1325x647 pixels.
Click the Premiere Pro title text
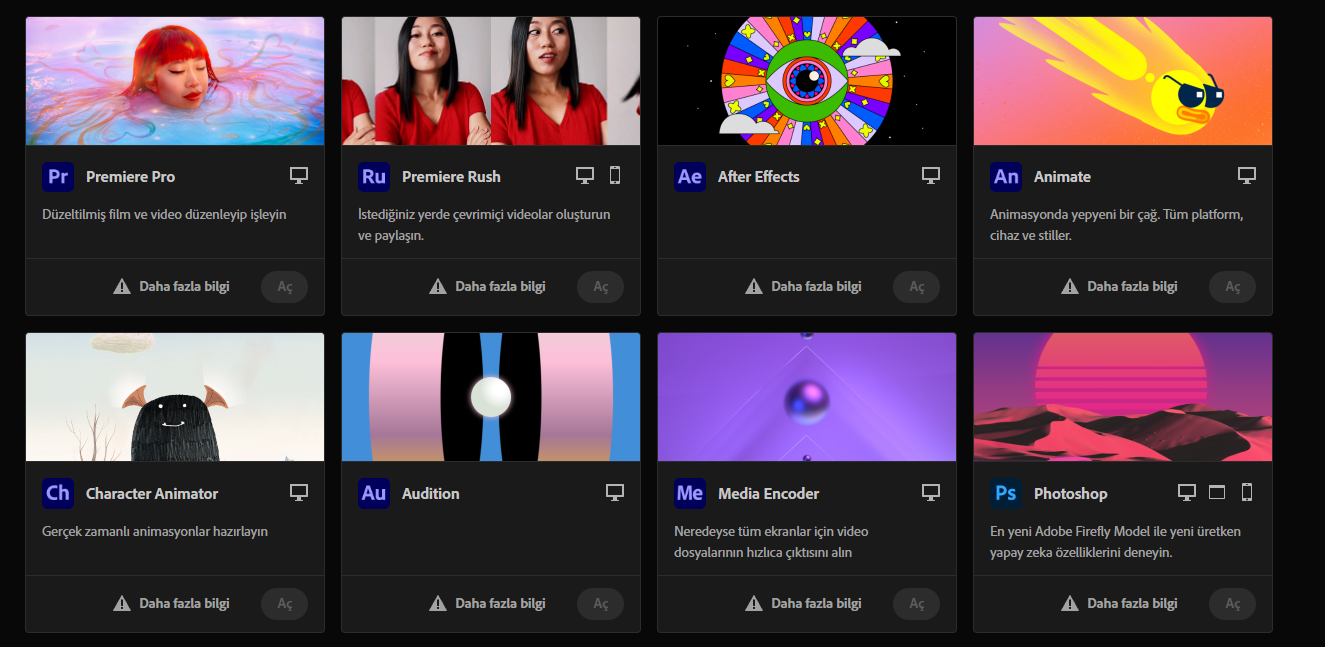pyautogui.click(x=130, y=177)
